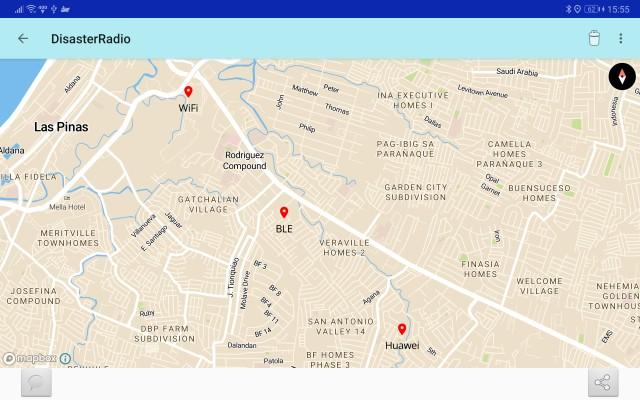Click the Rodriguez Compound map label
640x400 pixels.
click(245, 161)
